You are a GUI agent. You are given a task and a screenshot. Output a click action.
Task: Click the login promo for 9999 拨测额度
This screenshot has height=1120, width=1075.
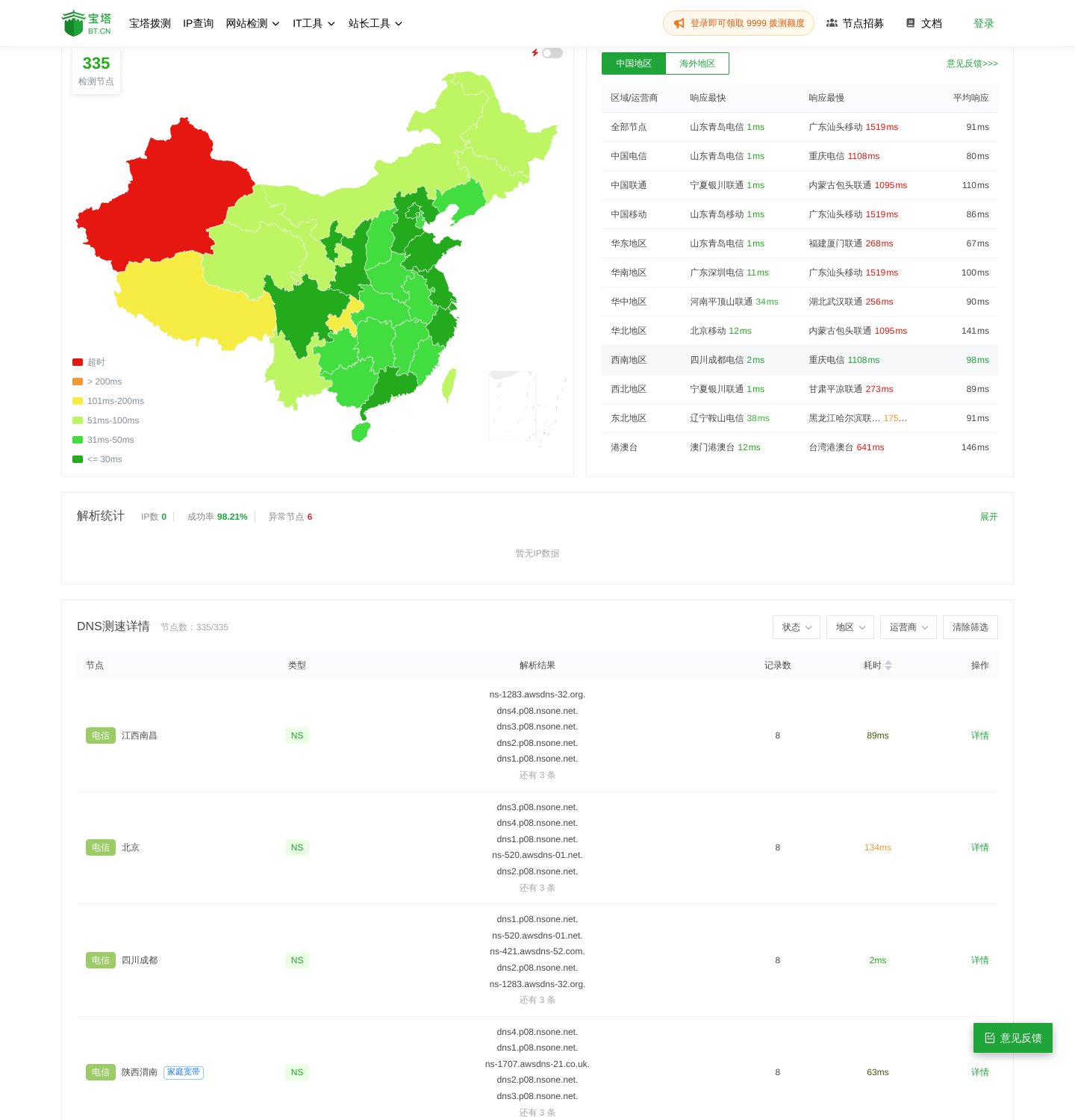point(738,23)
